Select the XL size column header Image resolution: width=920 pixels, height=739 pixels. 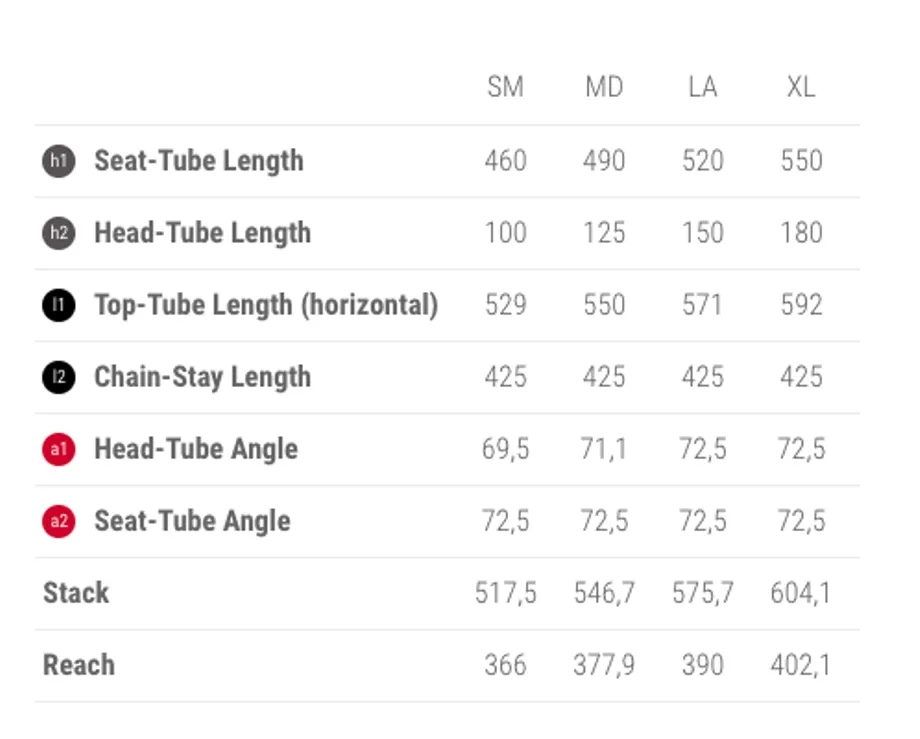801,87
